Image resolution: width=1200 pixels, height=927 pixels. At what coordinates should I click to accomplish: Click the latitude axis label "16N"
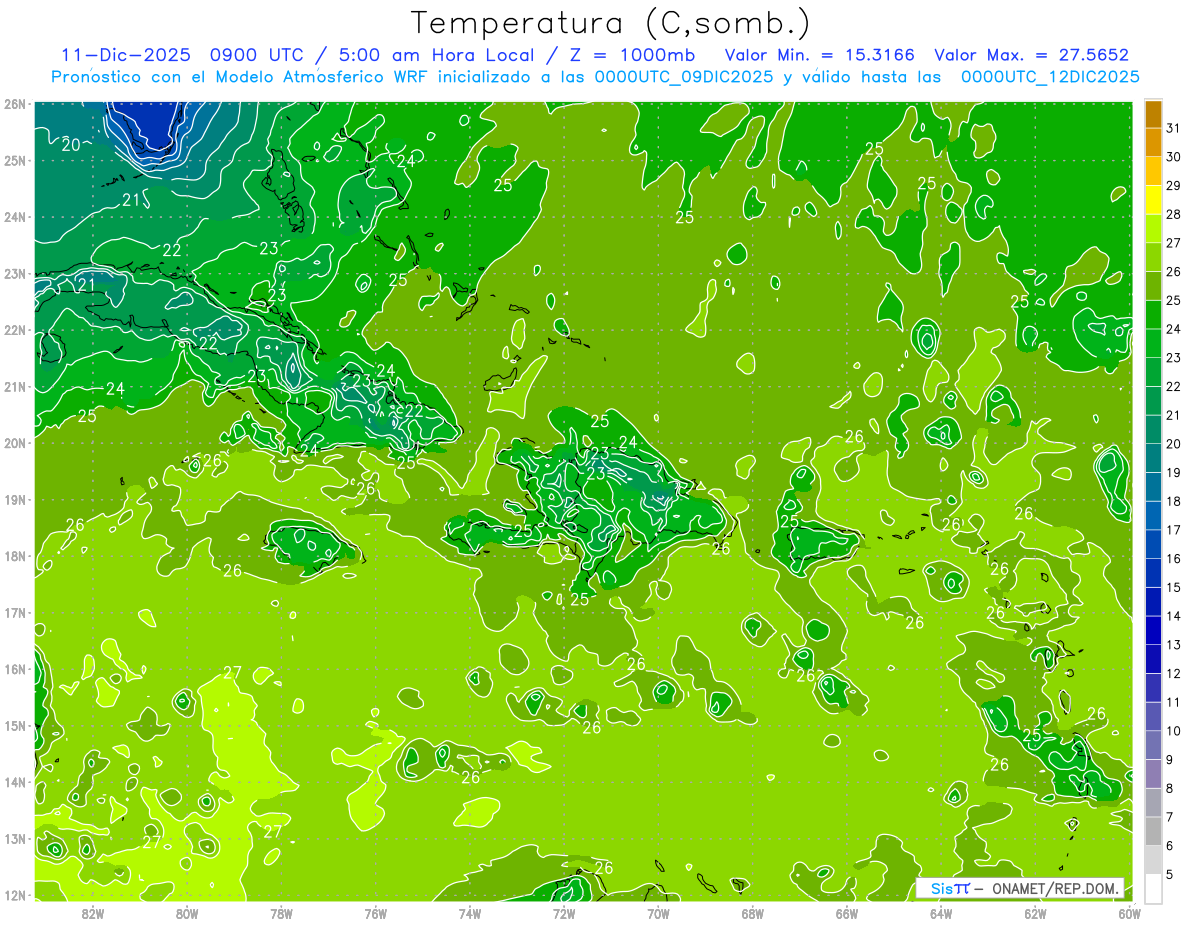[14, 669]
